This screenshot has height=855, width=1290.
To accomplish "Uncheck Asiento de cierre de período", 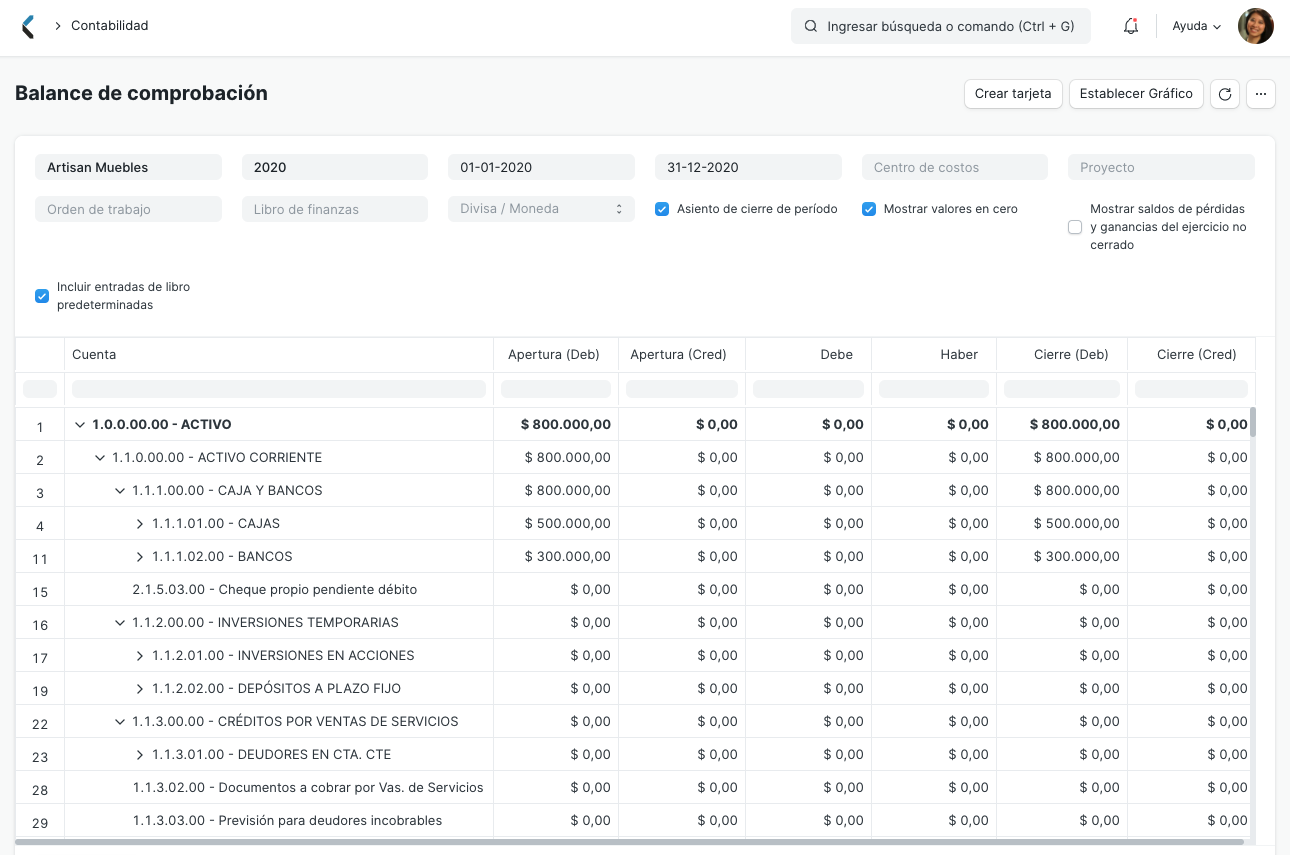I will point(662,209).
